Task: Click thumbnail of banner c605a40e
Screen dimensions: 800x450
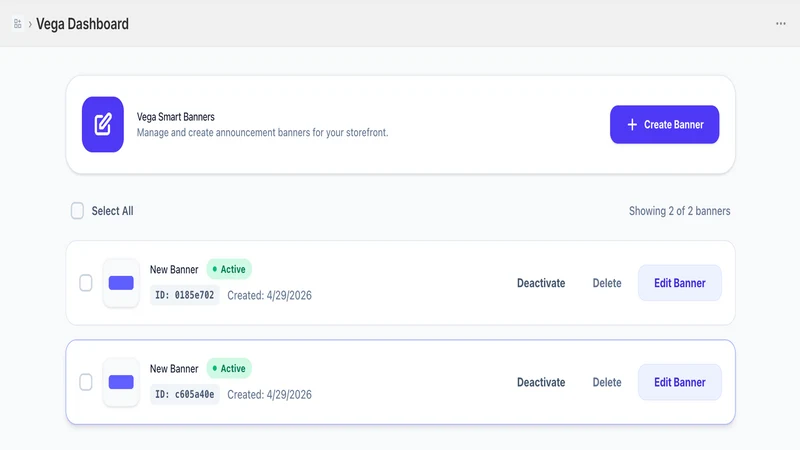Action: (x=121, y=382)
